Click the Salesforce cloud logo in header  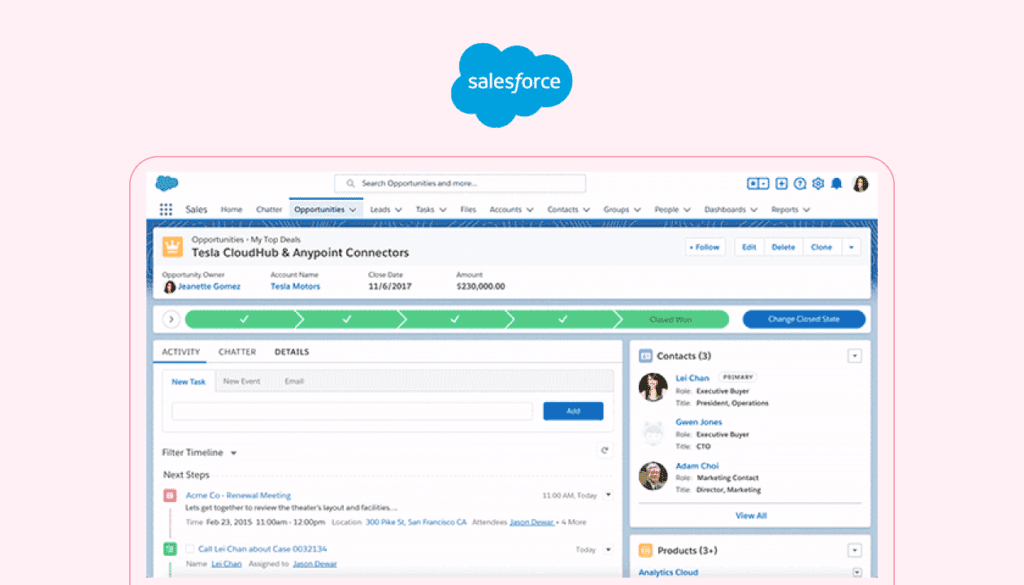point(167,184)
